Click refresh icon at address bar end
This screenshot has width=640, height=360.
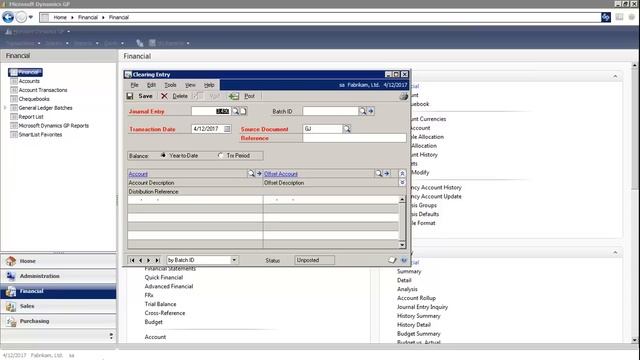[606, 17]
